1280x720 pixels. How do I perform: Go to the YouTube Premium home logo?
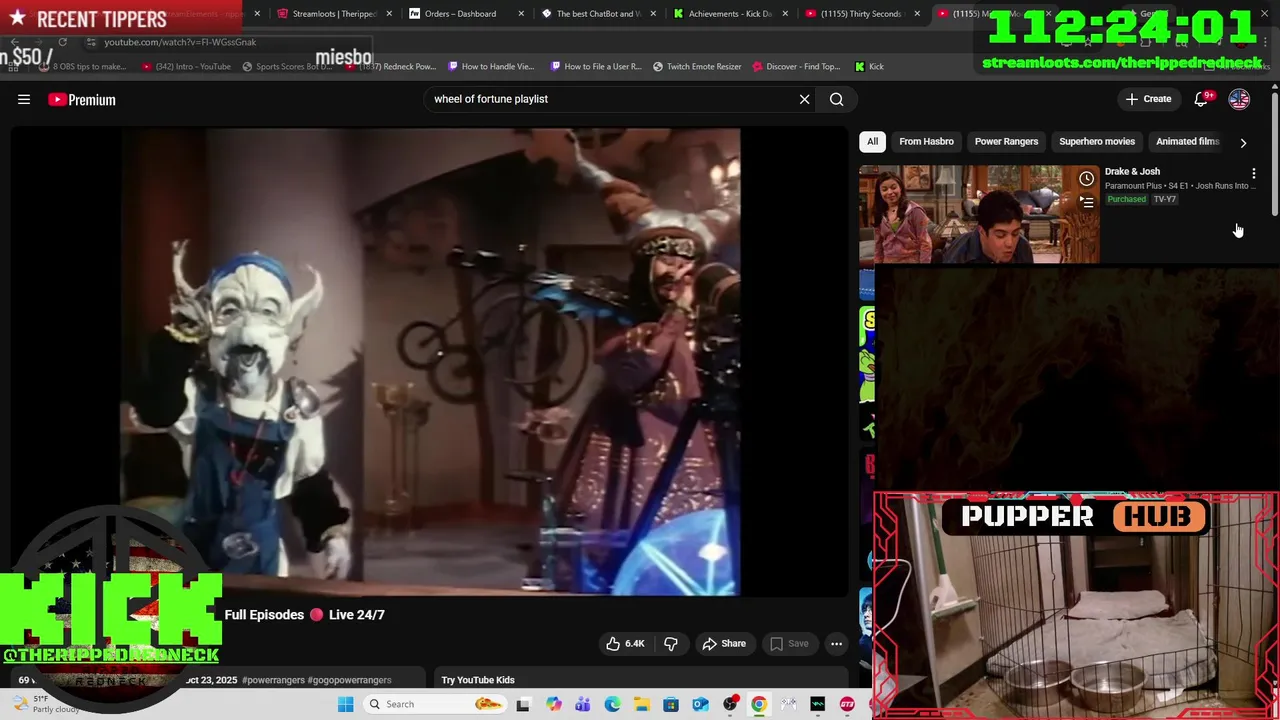click(82, 99)
